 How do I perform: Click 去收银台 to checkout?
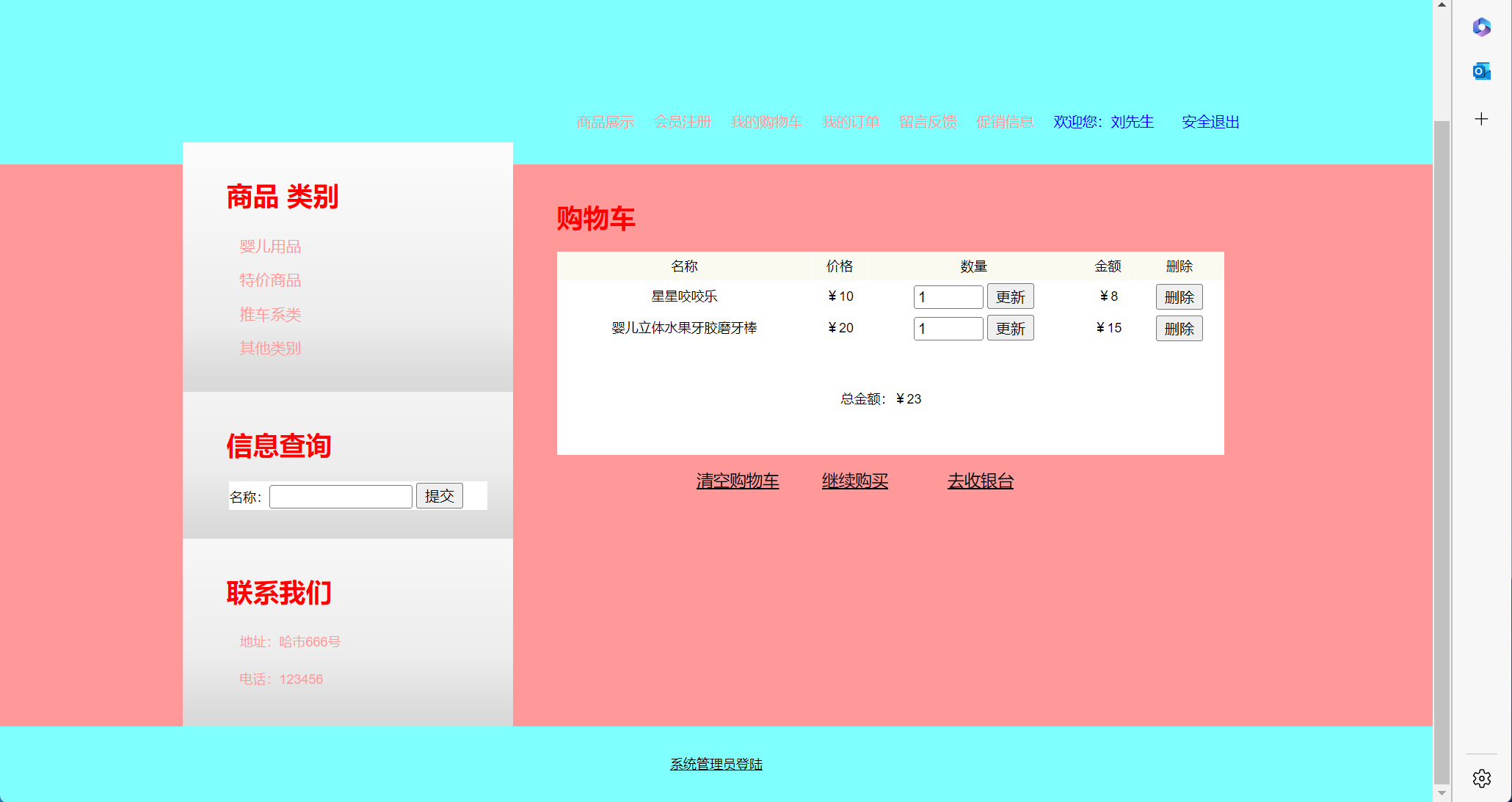(x=980, y=481)
